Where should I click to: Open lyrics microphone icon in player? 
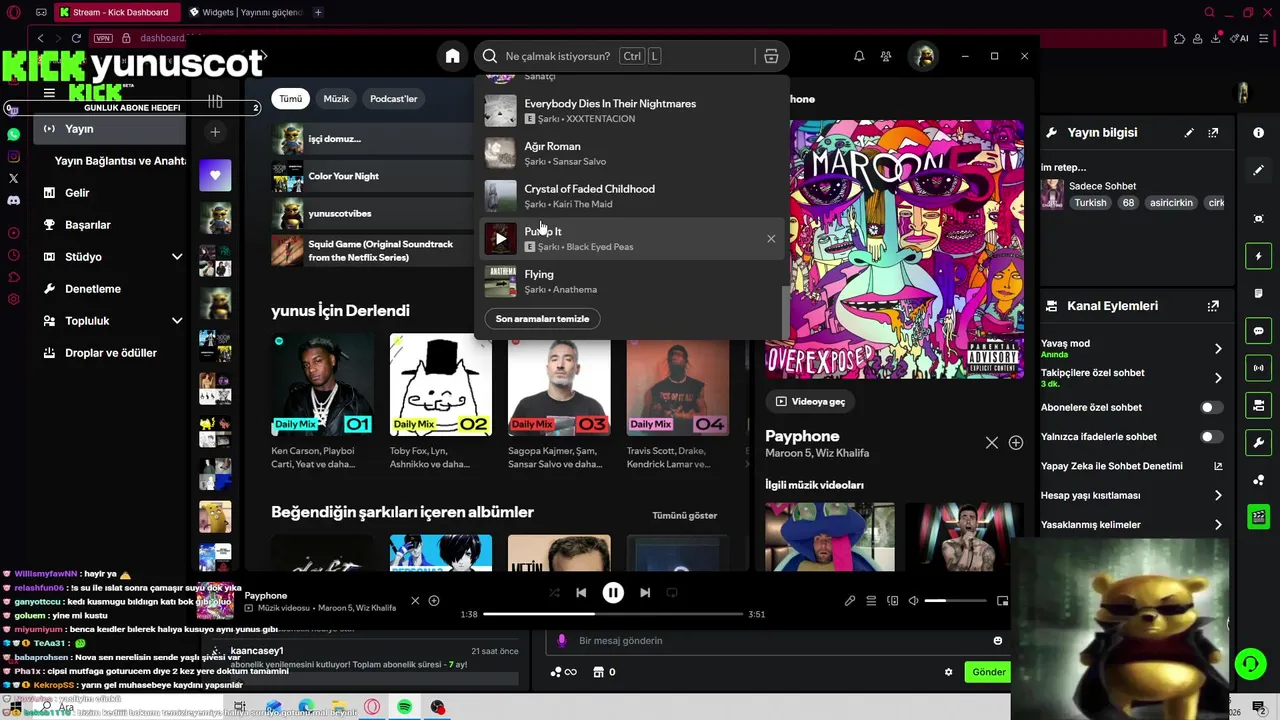(850, 601)
